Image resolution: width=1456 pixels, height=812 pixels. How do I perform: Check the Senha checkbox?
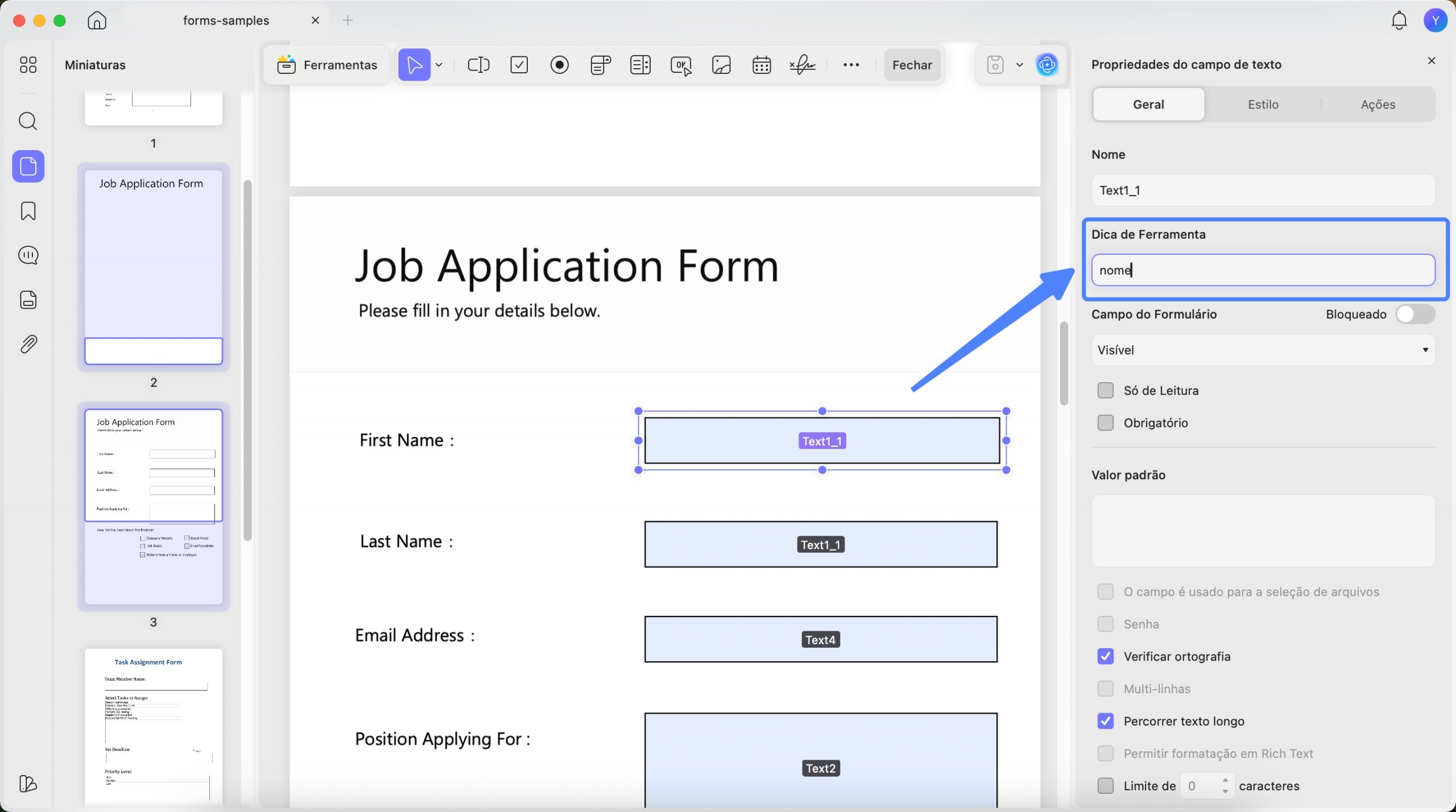point(1106,624)
